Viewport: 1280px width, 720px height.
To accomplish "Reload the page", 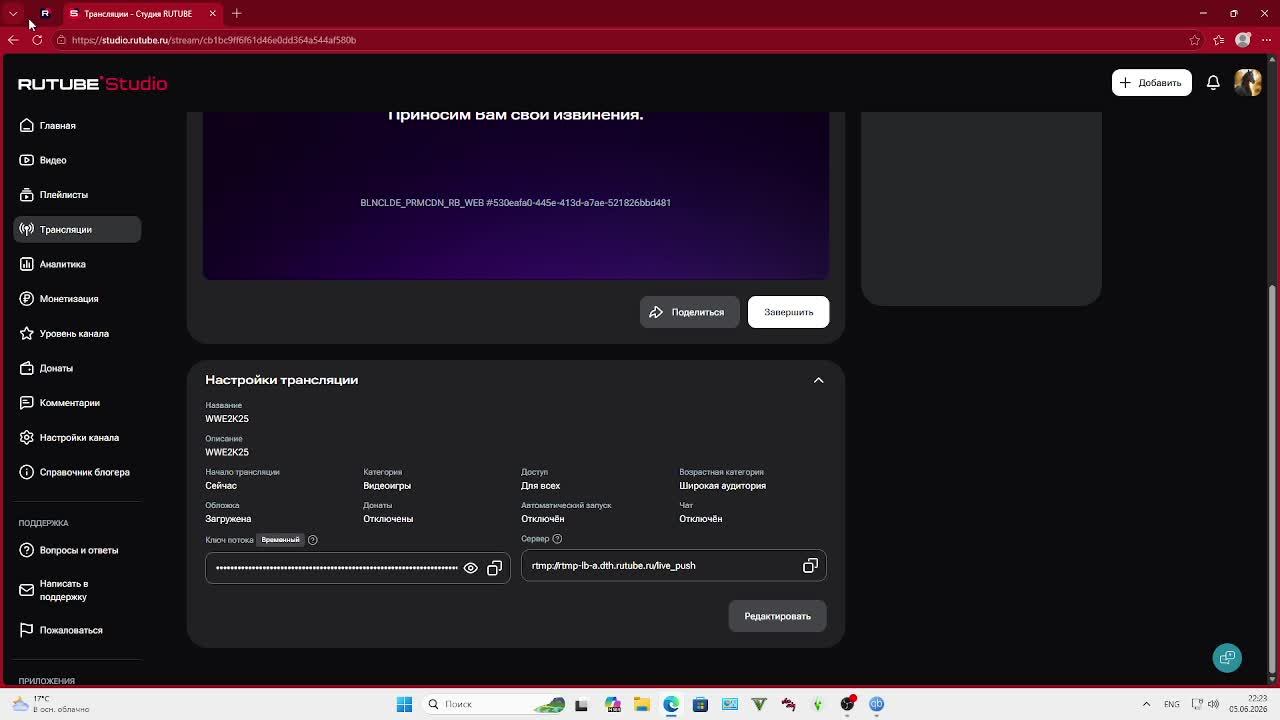I will coord(37,40).
